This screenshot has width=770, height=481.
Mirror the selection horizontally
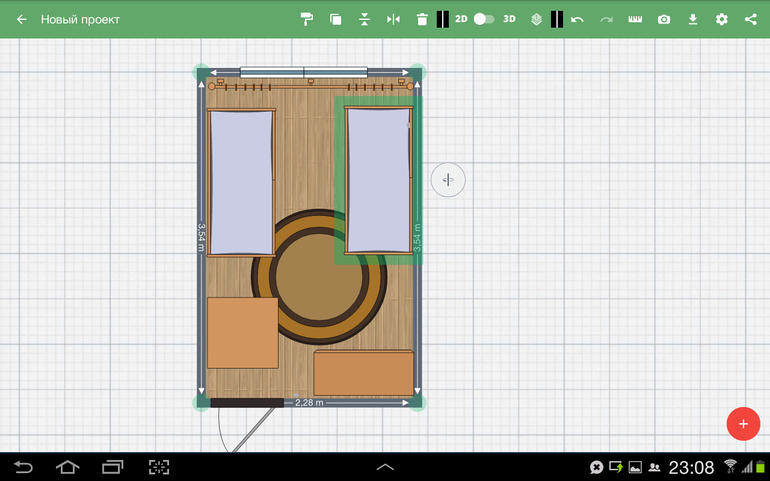(x=393, y=19)
